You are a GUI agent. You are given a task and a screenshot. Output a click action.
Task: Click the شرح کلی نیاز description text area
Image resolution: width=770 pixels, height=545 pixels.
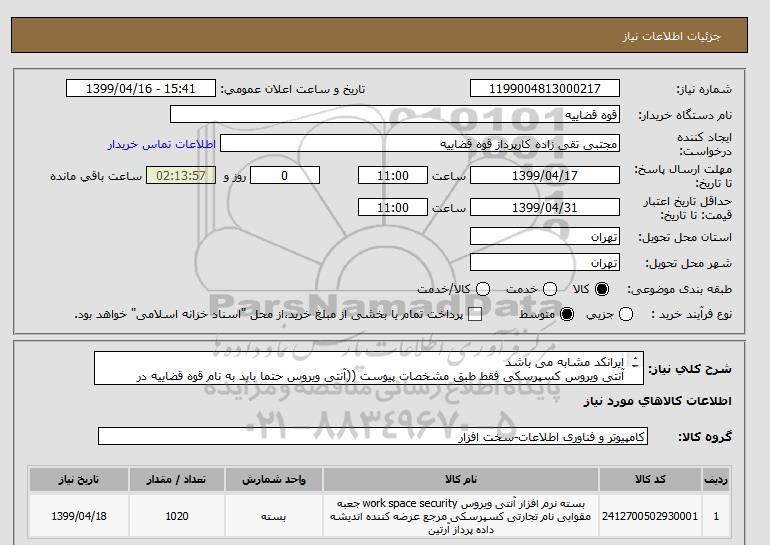(369, 368)
